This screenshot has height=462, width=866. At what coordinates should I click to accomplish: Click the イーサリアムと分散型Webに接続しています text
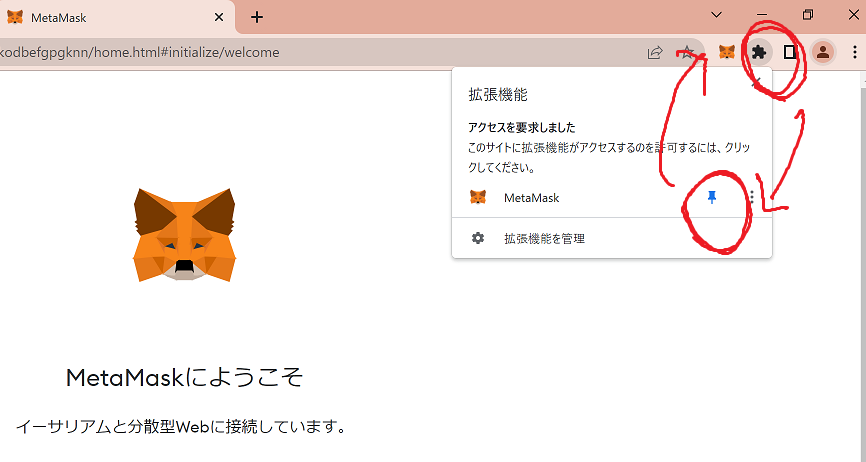click(181, 426)
